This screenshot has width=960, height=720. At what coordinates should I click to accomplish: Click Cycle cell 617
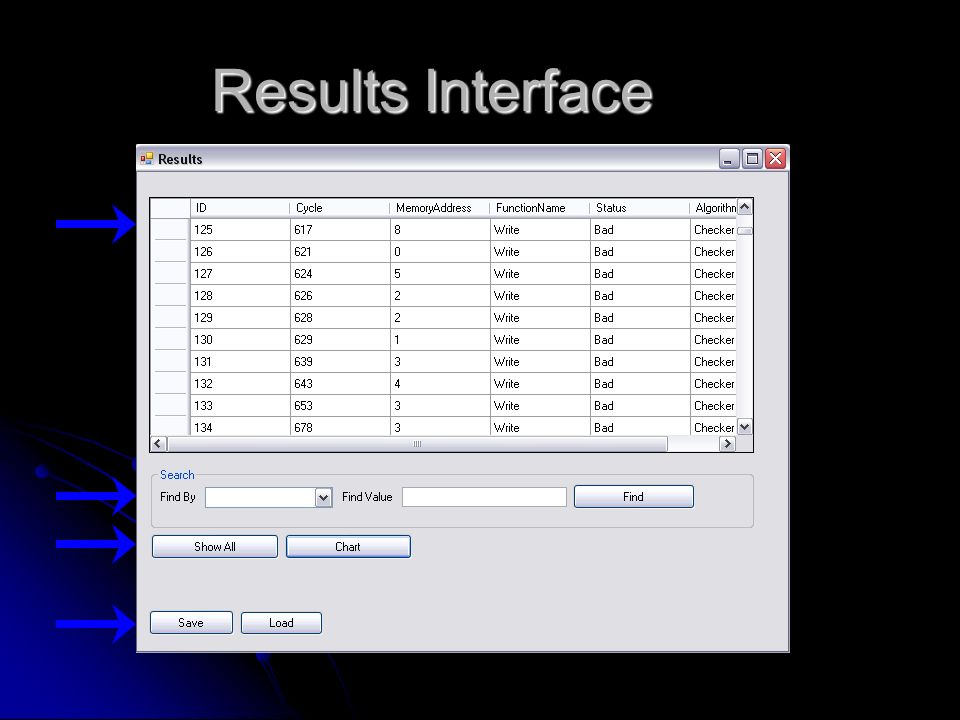pos(340,230)
